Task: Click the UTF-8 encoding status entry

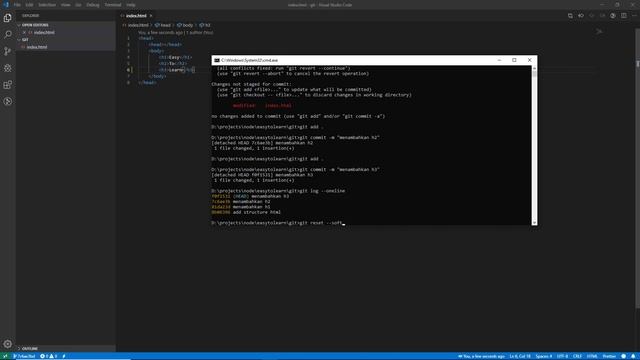Action: (x=562, y=356)
